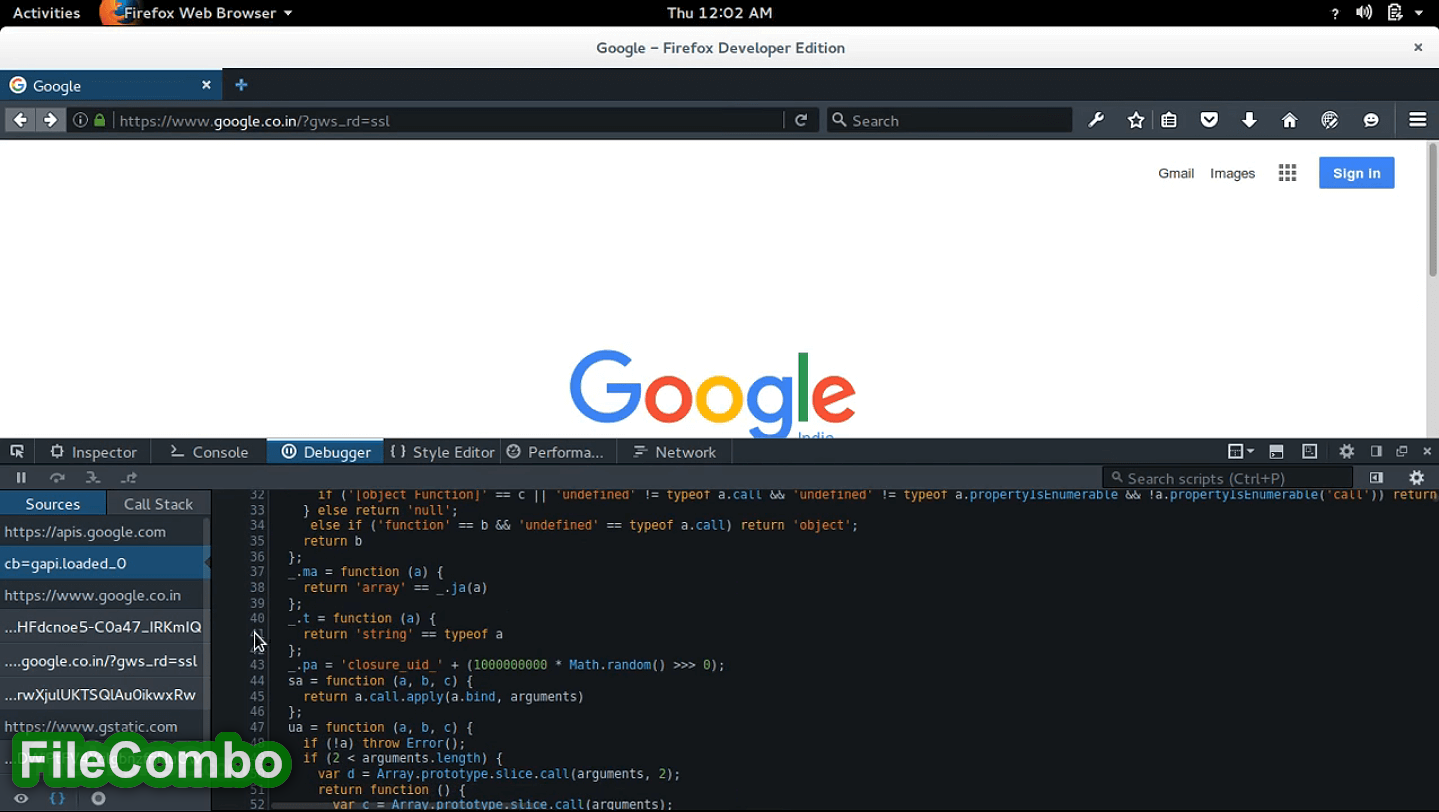Open Developer Tools wrench menu
This screenshot has height=812, width=1439.
coord(1096,120)
